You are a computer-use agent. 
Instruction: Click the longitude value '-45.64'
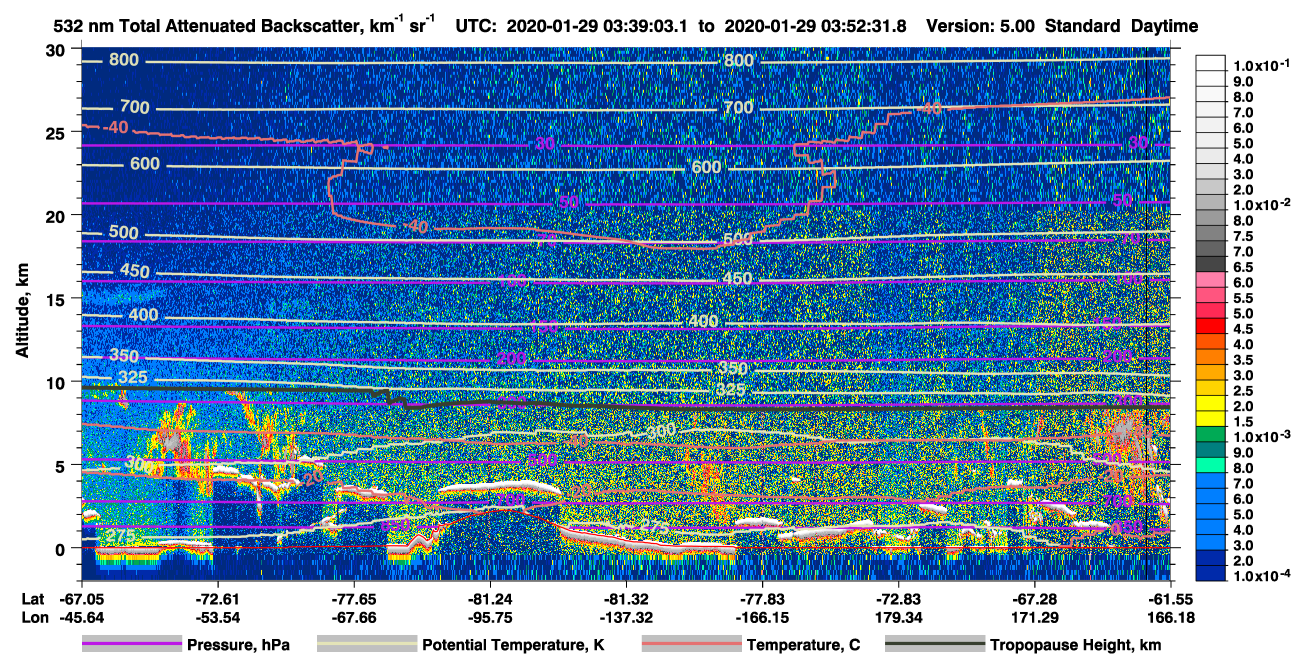[82, 617]
